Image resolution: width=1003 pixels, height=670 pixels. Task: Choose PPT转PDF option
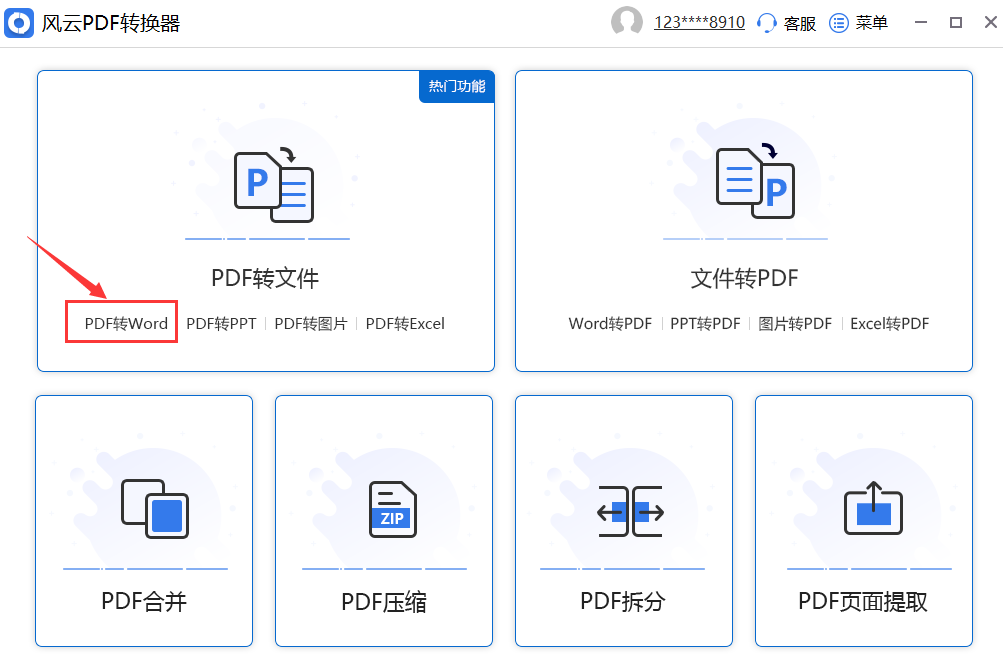705,324
